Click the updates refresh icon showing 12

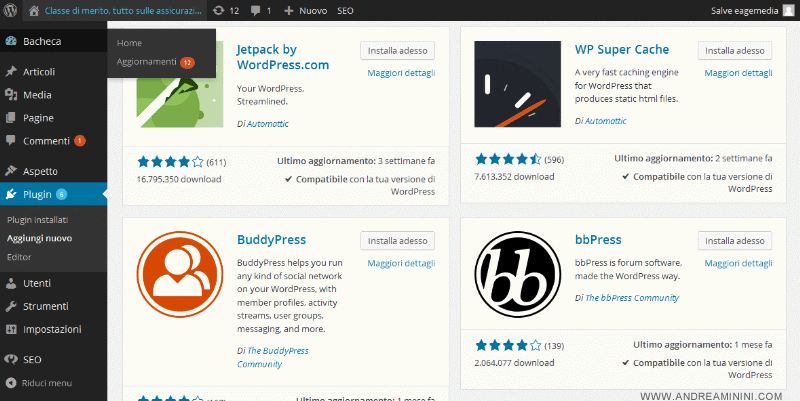[x=218, y=10]
